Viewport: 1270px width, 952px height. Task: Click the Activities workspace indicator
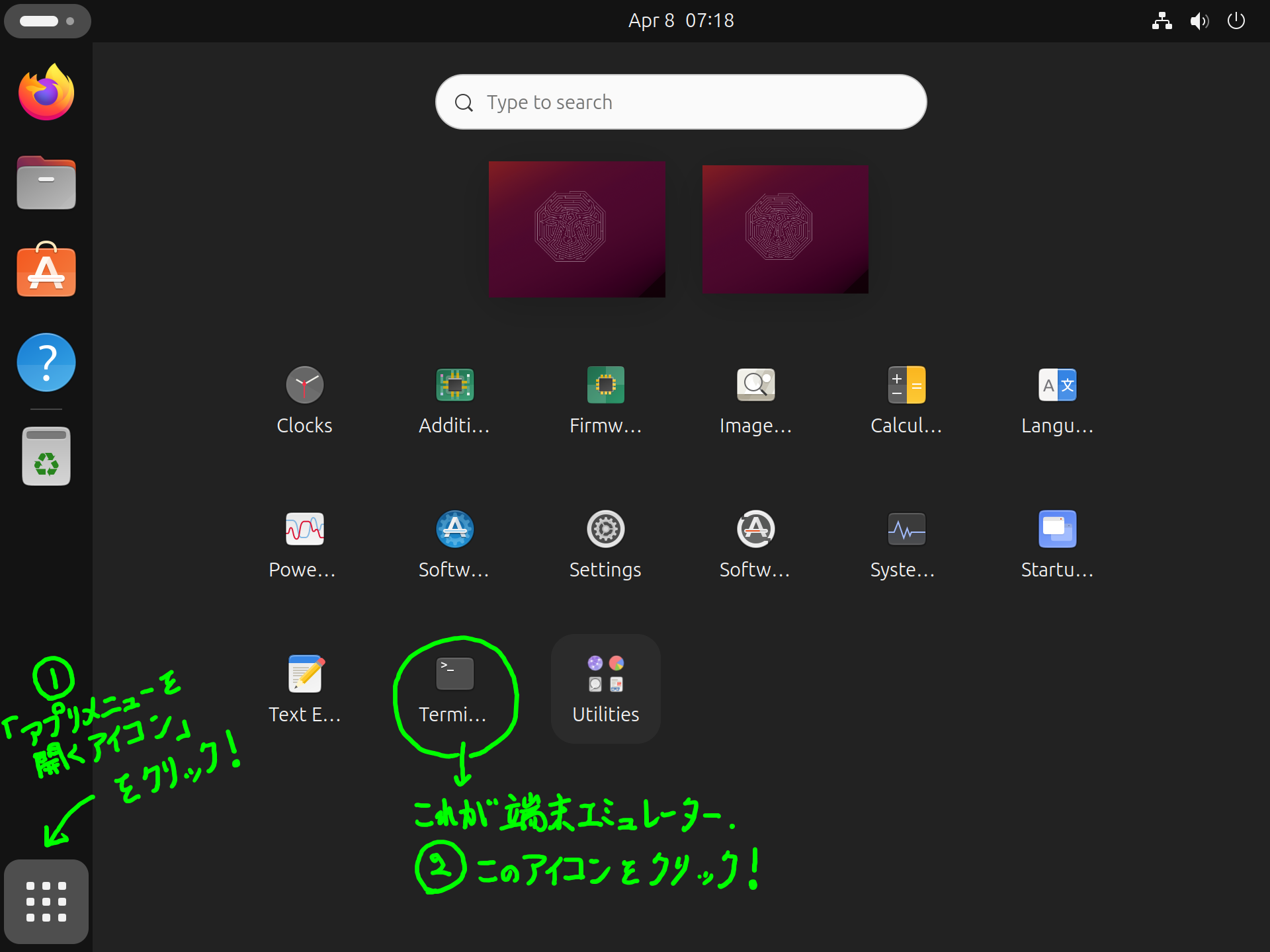[x=47, y=21]
